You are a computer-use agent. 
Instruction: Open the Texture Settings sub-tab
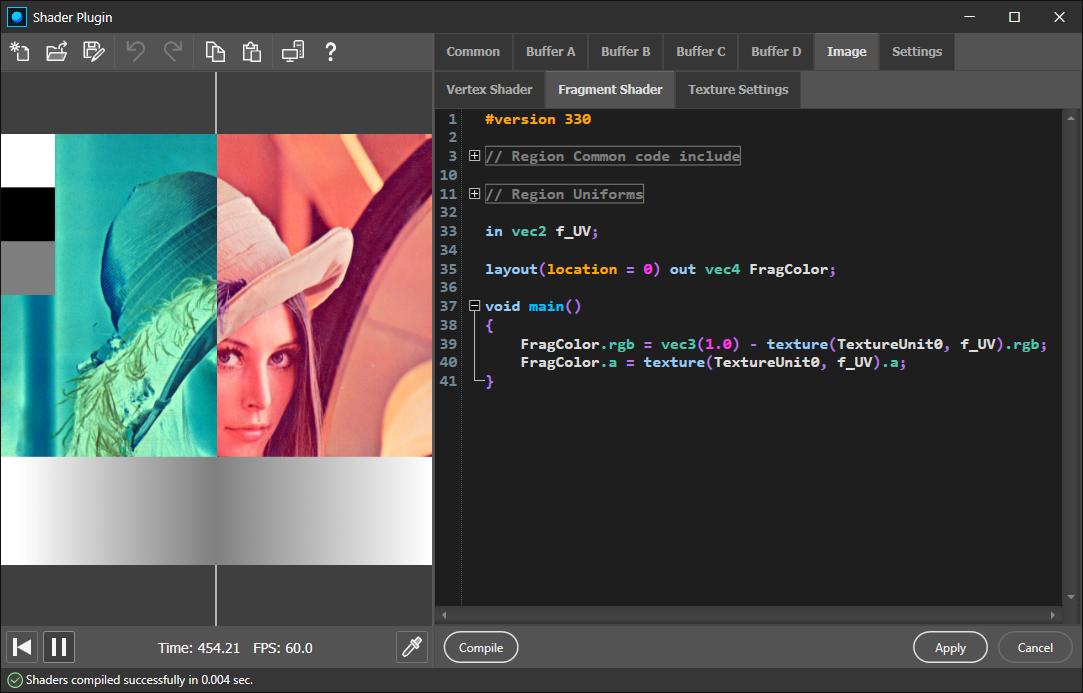point(738,90)
